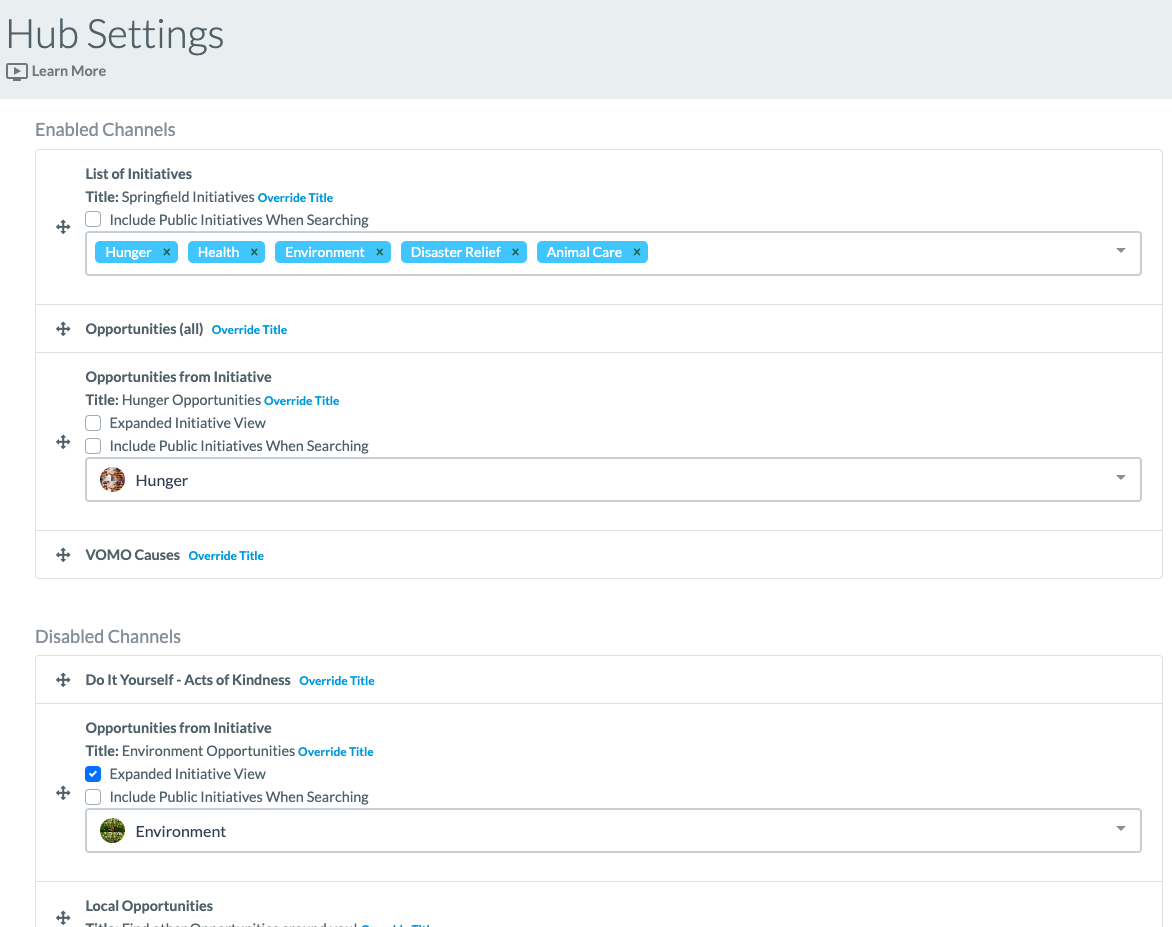Grab move handle for Environment Opportunities channel
Screen dimensions: 1172x927
[x=64, y=793]
